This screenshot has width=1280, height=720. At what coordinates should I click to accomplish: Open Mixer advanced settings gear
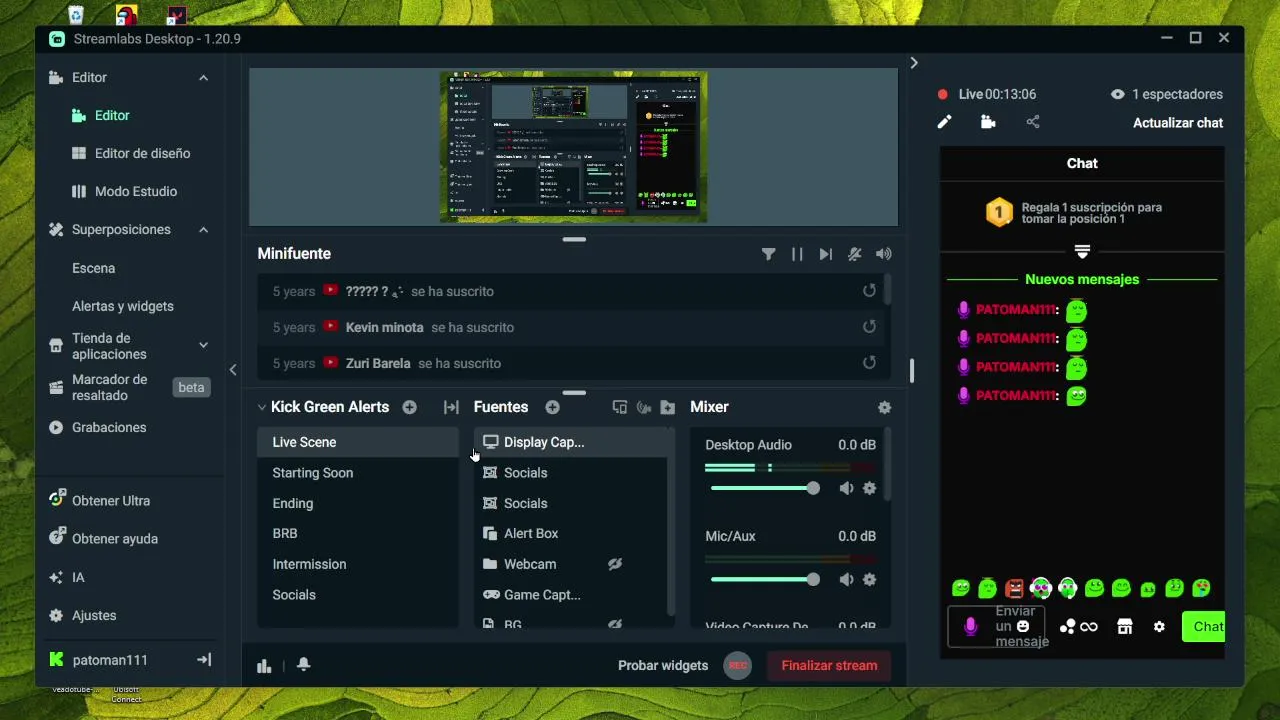click(884, 407)
